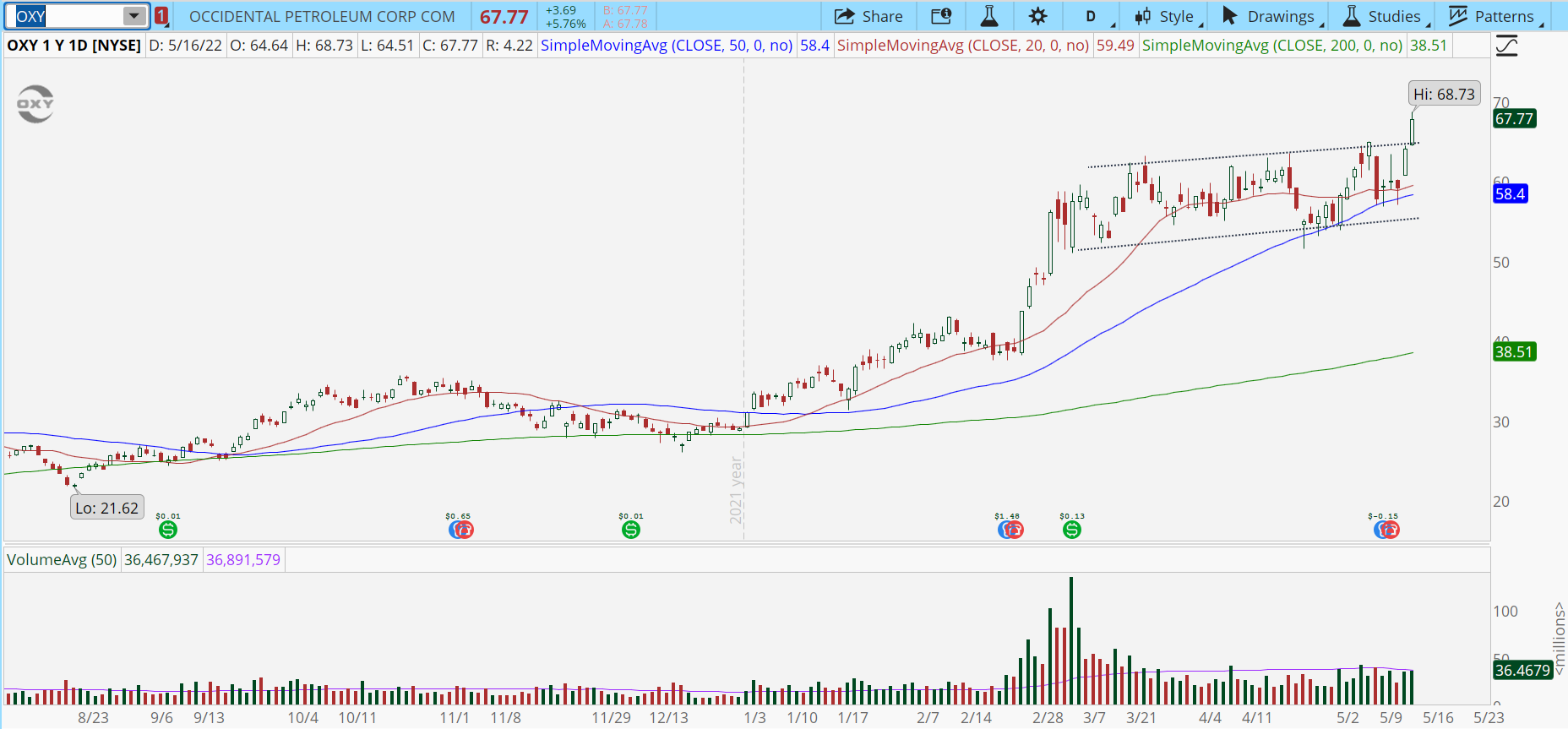Click the green 67.77 price axis label
This screenshot has width=1568, height=729.
pyautogui.click(x=1514, y=118)
